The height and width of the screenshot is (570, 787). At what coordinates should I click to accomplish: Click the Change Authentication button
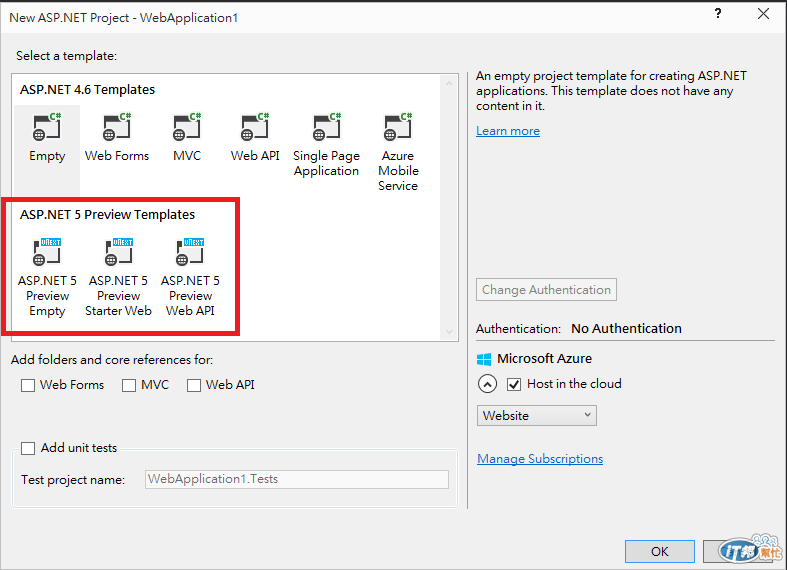(x=546, y=290)
